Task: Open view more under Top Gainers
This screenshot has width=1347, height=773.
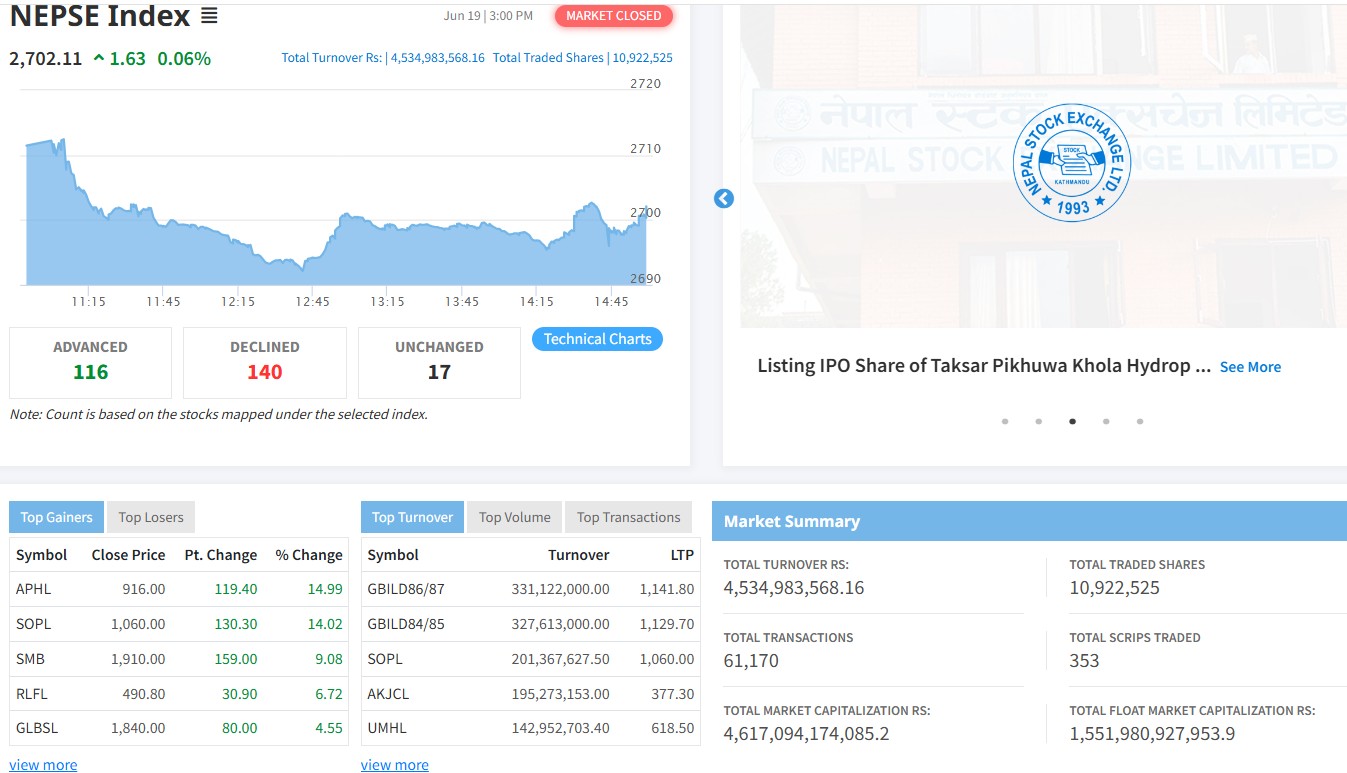Action: (x=43, y=765)
